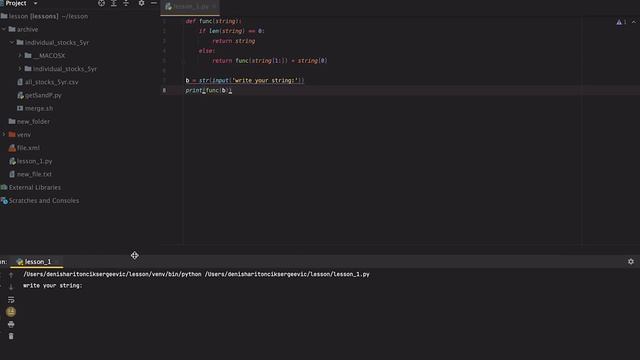Viewport: 640px width, 360px height.
Task: Hide the Project tool window
Action: coord(154,3)
